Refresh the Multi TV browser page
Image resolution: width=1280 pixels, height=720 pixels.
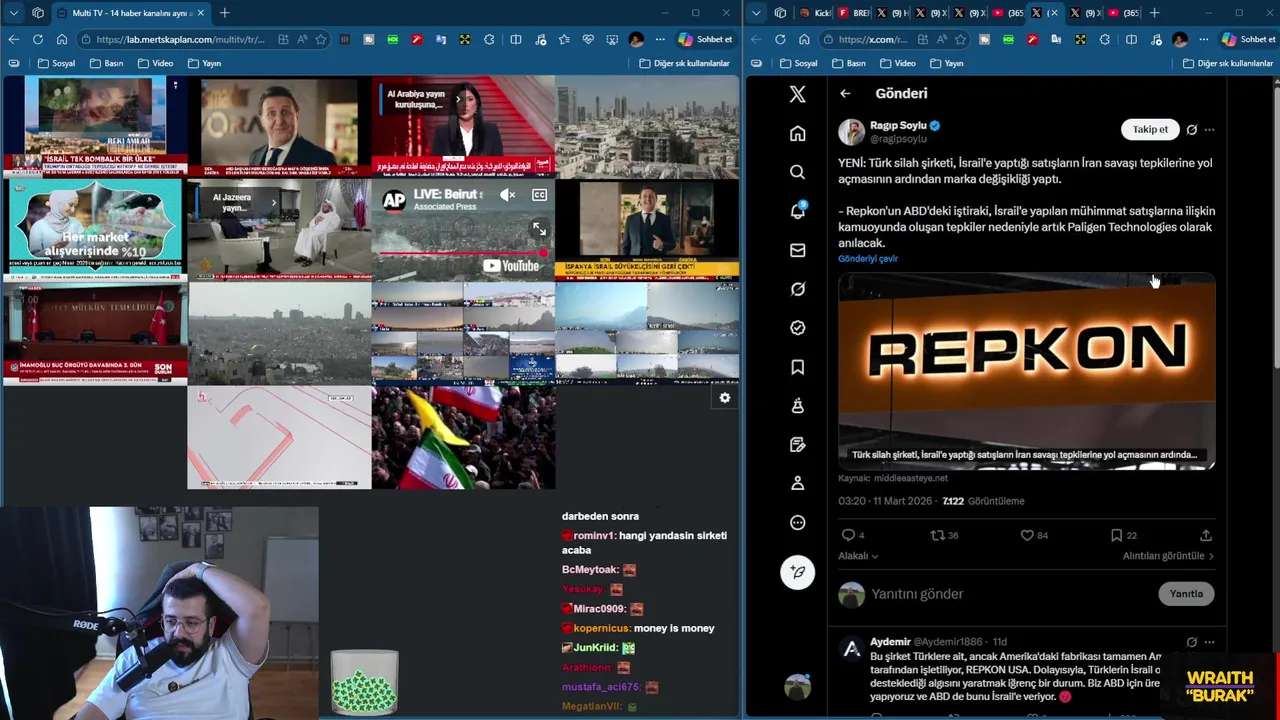click(37, 39)
